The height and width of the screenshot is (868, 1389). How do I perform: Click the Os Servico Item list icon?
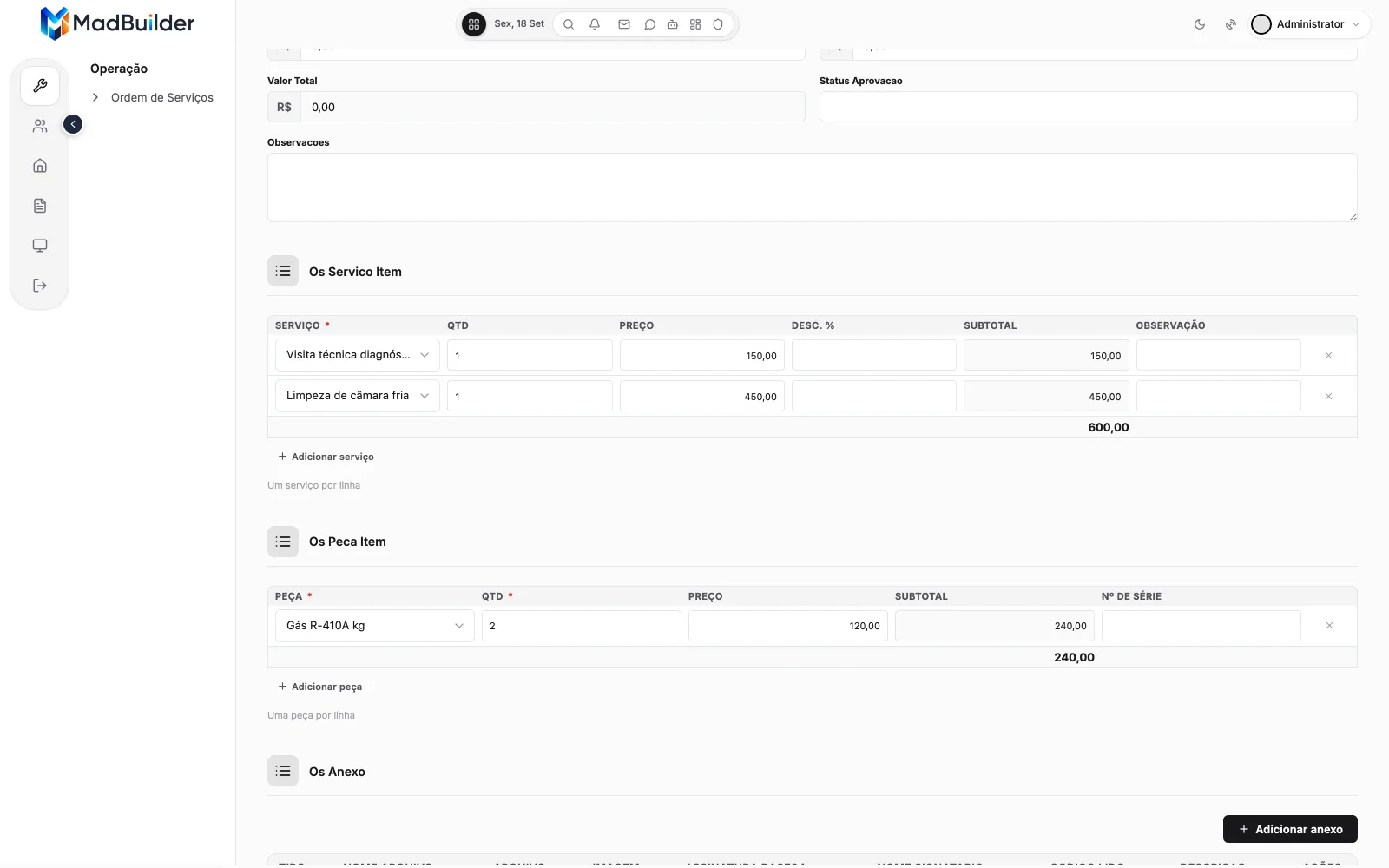283,271
